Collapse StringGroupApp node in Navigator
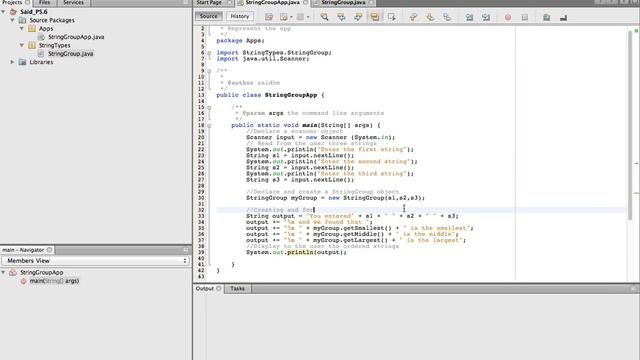Screen dimensions: 640x360 3,272
